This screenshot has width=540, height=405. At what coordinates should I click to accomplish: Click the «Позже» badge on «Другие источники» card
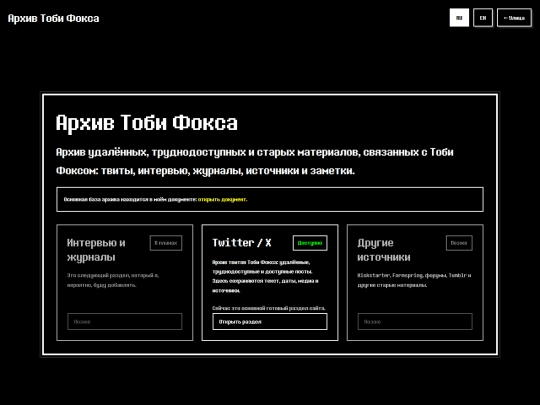[x=459, y=243]
